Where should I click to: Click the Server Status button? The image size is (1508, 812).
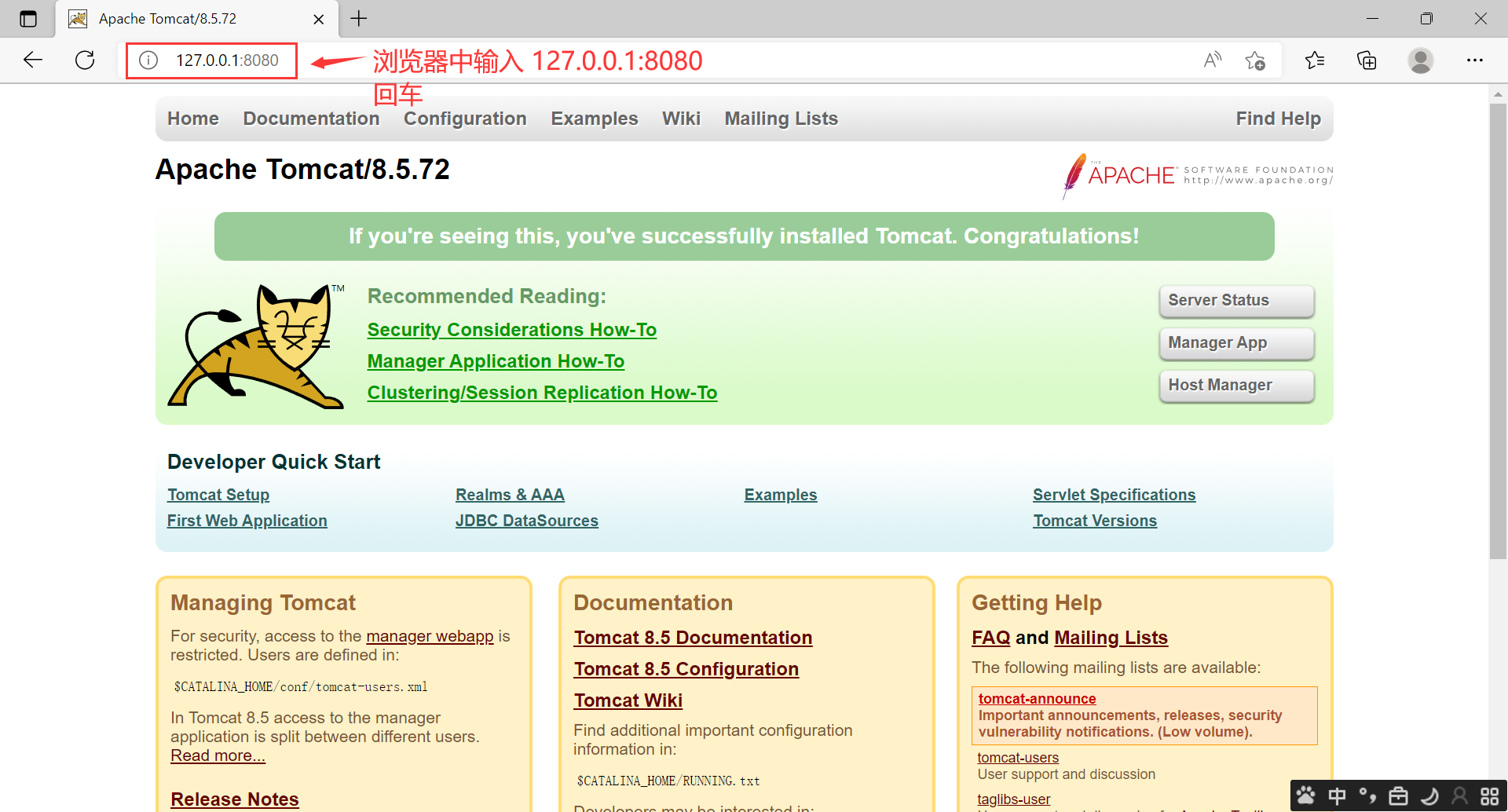point(1237,301)
